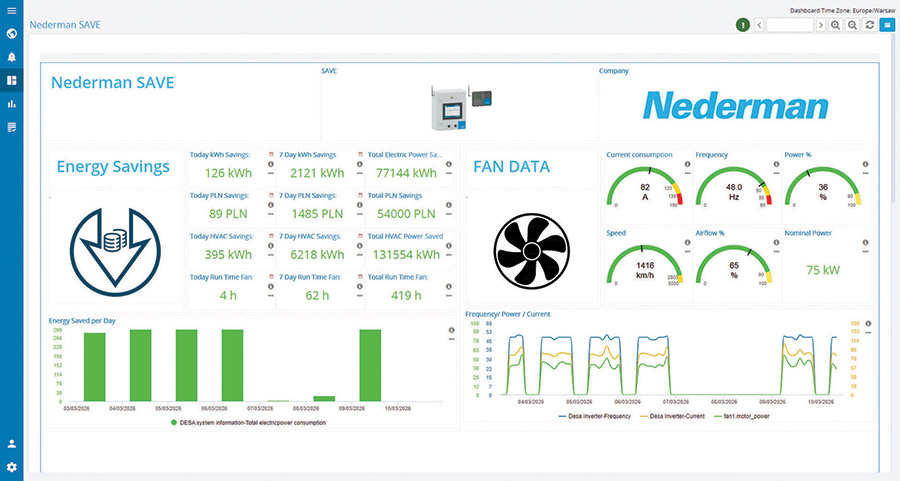
Task: Show info for Airflow % gauge
Action: [776, 242]
